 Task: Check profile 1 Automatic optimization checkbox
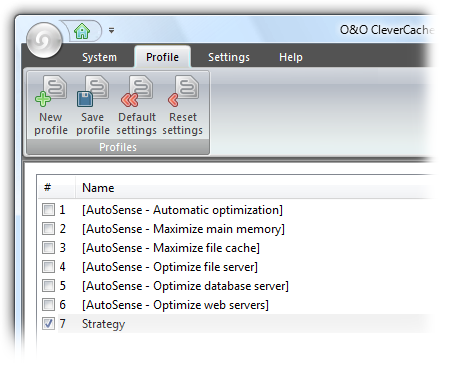click(x=48, y=210)
